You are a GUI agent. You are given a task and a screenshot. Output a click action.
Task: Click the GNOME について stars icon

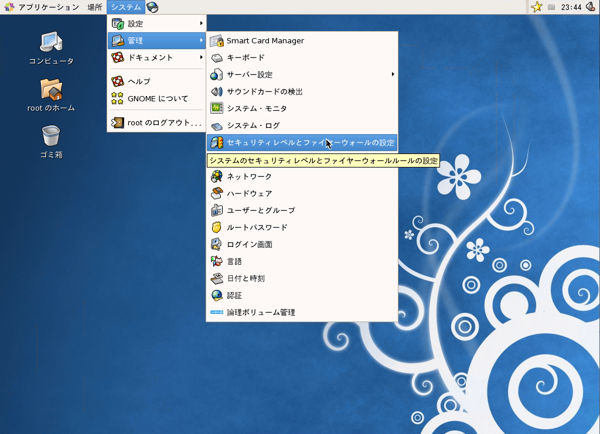117,98
